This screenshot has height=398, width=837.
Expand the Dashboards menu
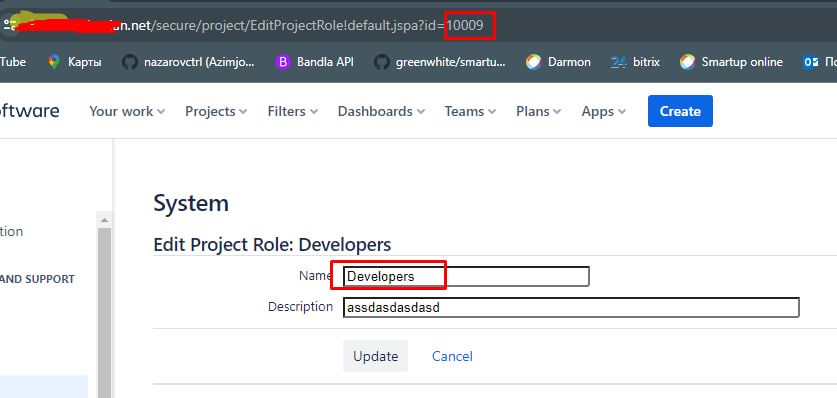(381, 111)
